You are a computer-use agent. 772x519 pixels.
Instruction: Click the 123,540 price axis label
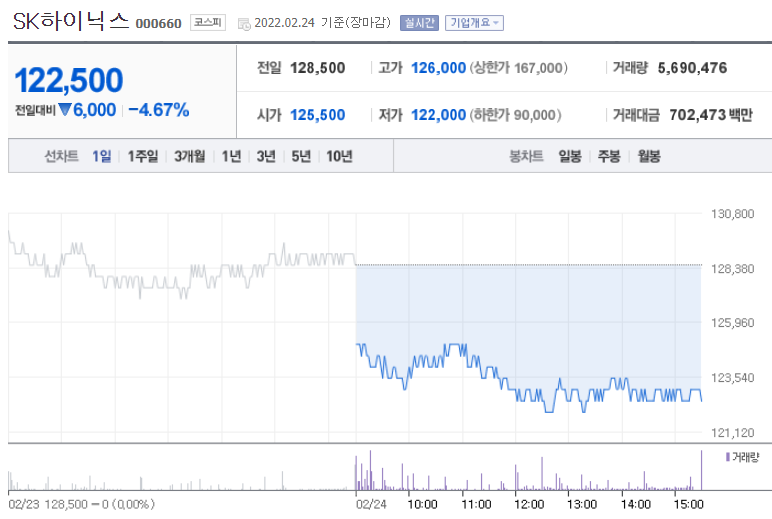point(733,378)
